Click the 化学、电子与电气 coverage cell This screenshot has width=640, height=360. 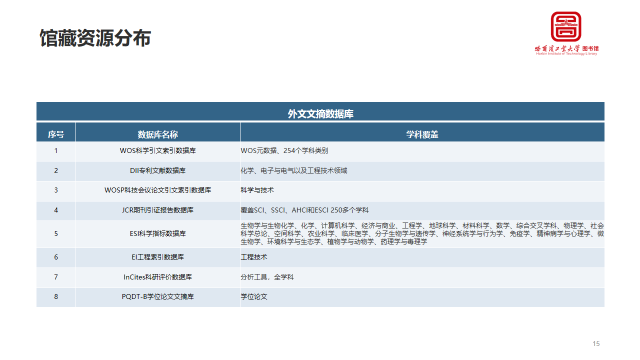[x=422, y=171]
